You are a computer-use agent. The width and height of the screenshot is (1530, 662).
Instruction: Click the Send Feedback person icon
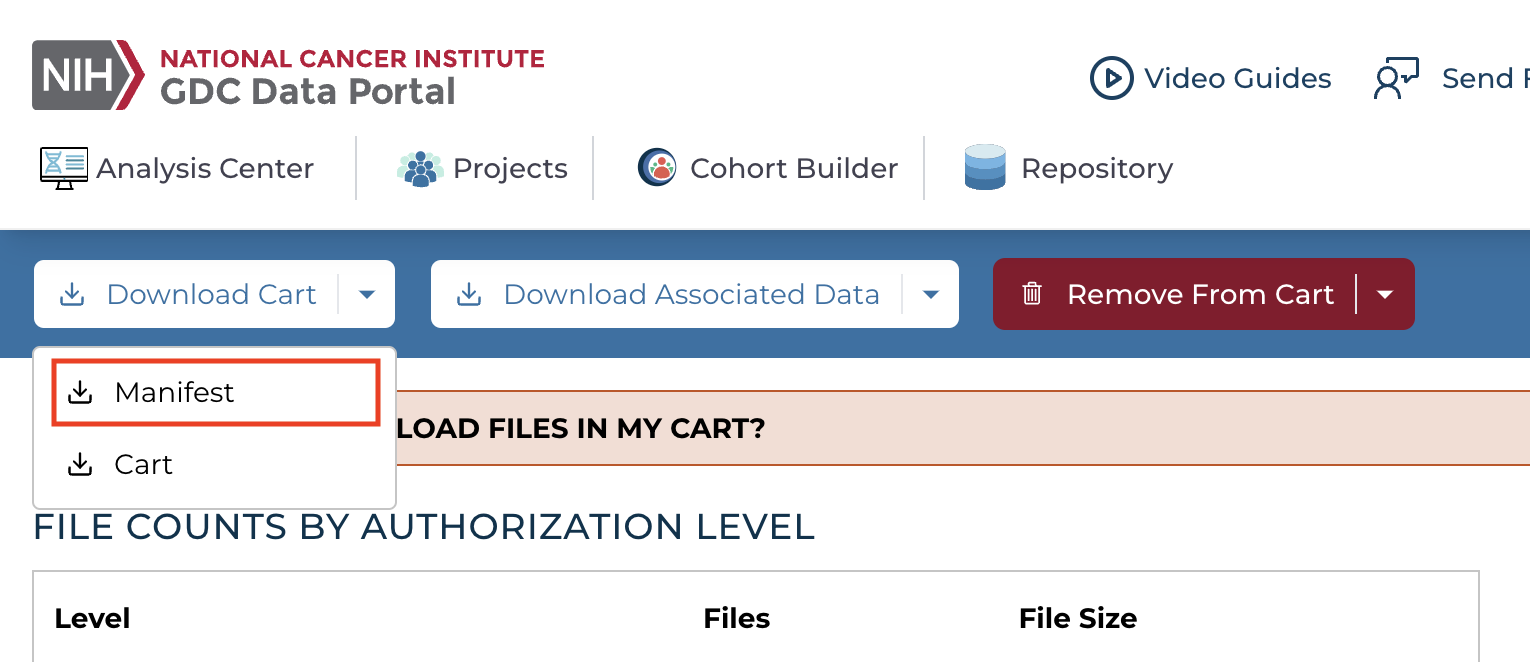click(x=1396, y=78)
